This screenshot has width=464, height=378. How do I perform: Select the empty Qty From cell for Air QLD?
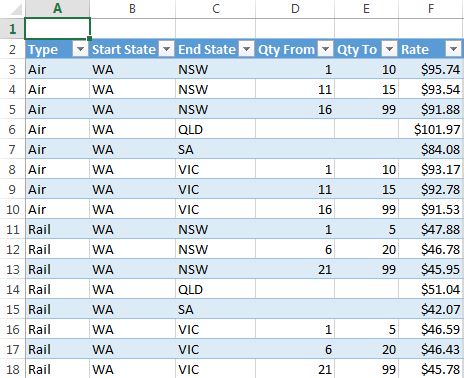point(295,129)
